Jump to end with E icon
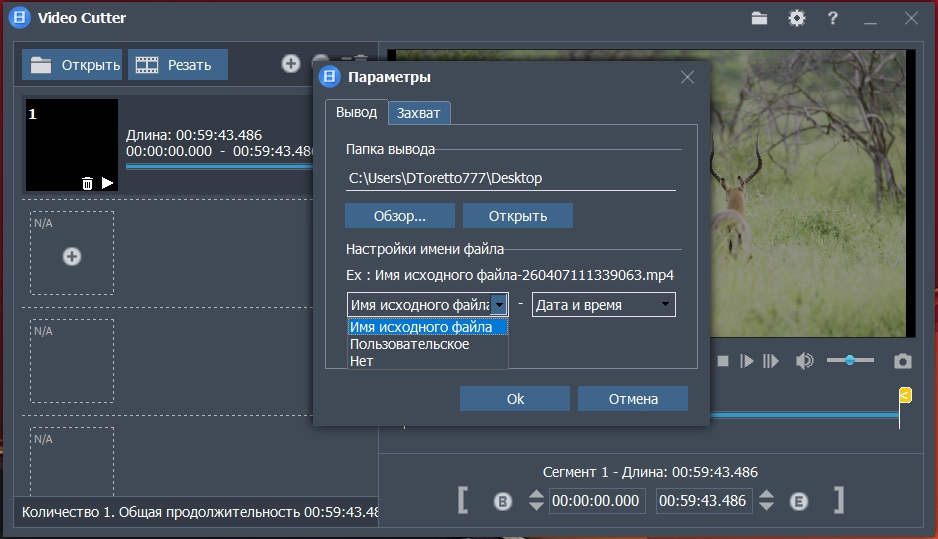The width and height of the screenshot is (938, 539). 799,501
